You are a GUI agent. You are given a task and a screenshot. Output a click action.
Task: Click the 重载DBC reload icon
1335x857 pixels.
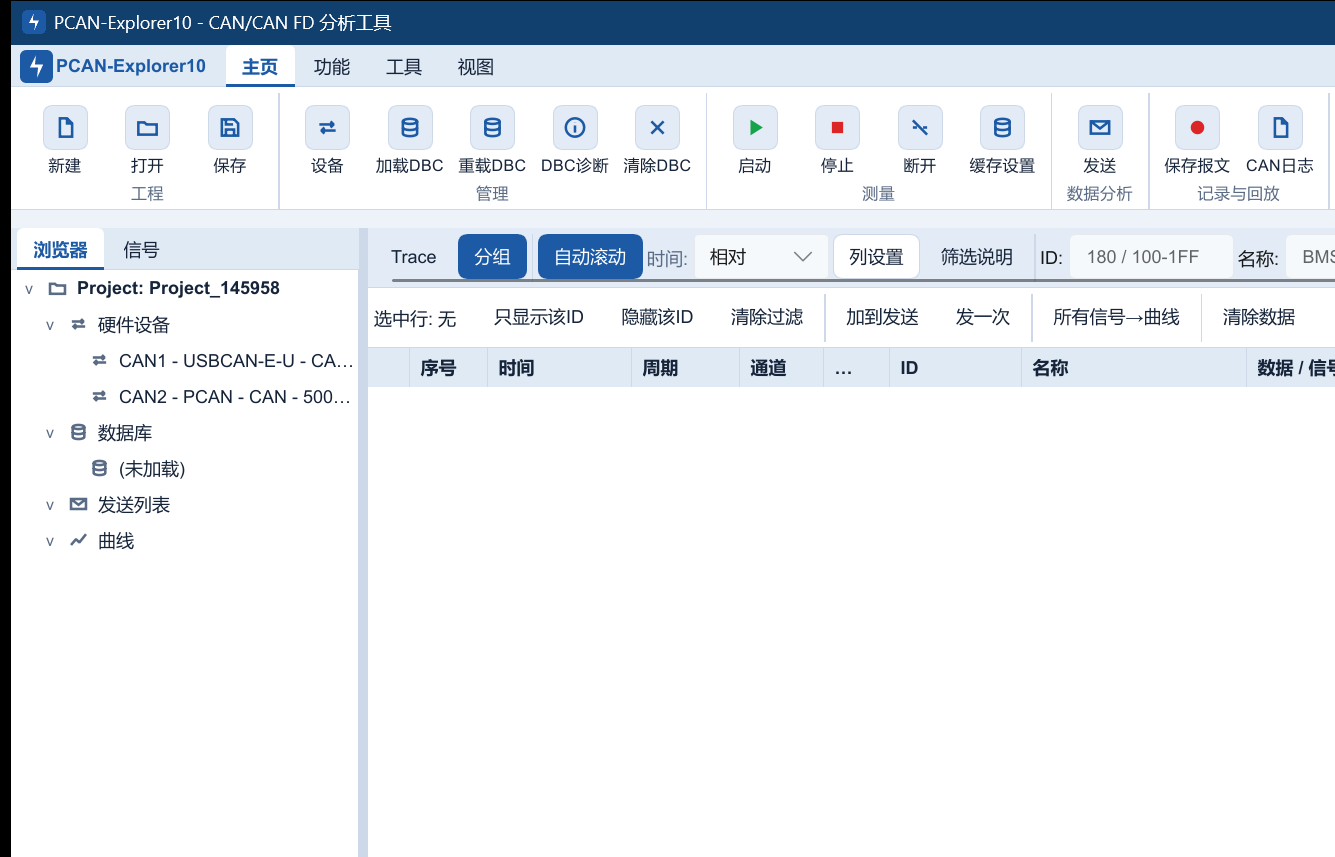[492, 128]
